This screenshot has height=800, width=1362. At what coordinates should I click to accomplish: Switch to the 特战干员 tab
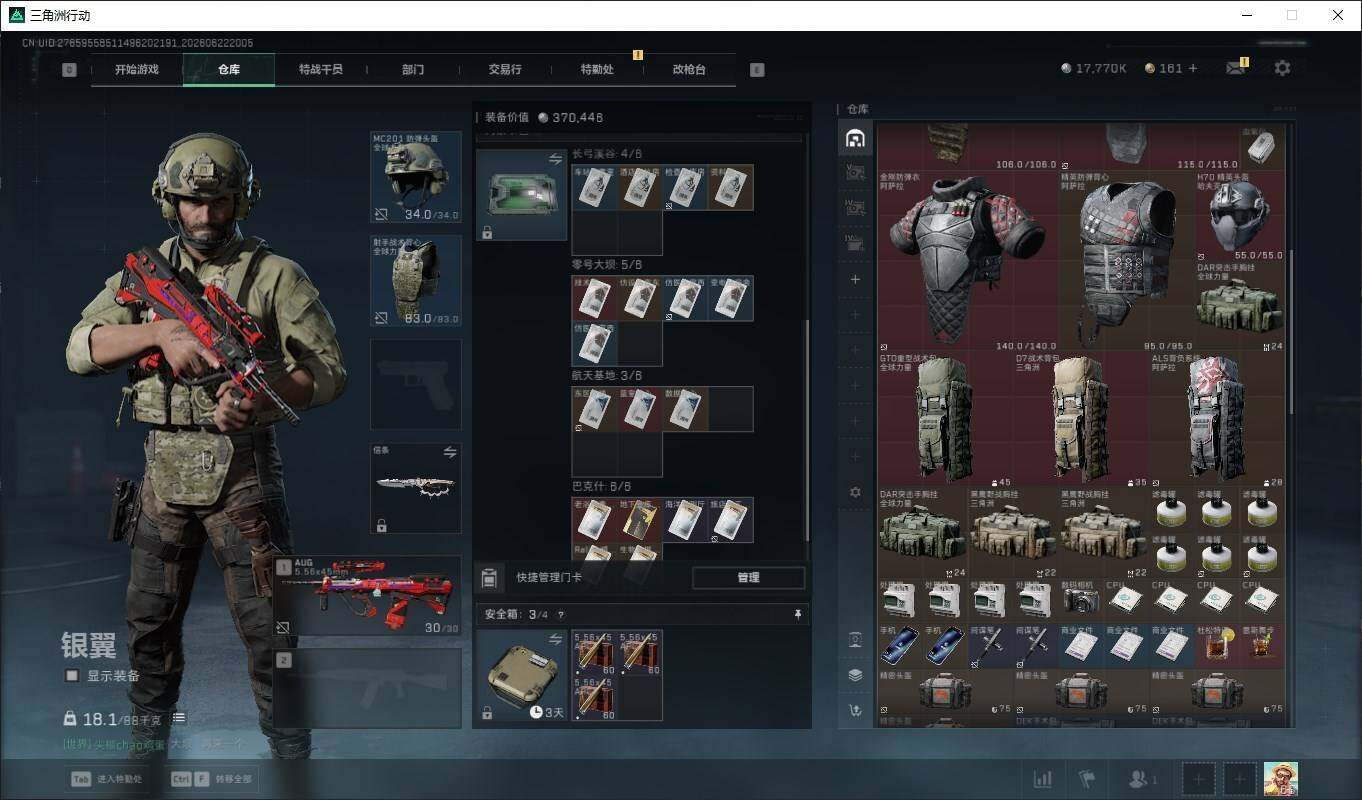(321, 70)
